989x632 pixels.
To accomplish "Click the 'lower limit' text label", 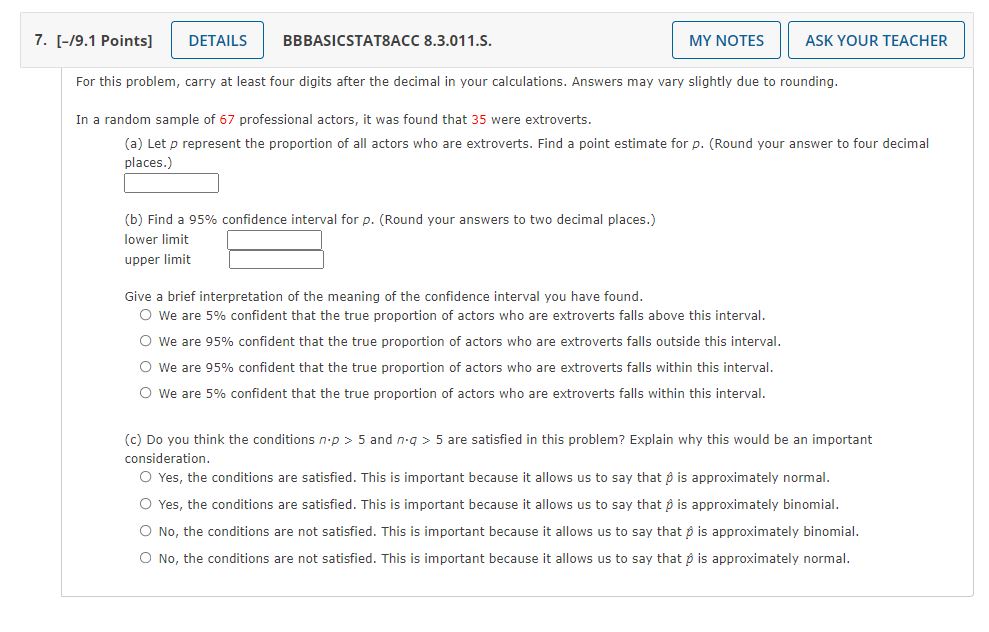I will 155,239.
